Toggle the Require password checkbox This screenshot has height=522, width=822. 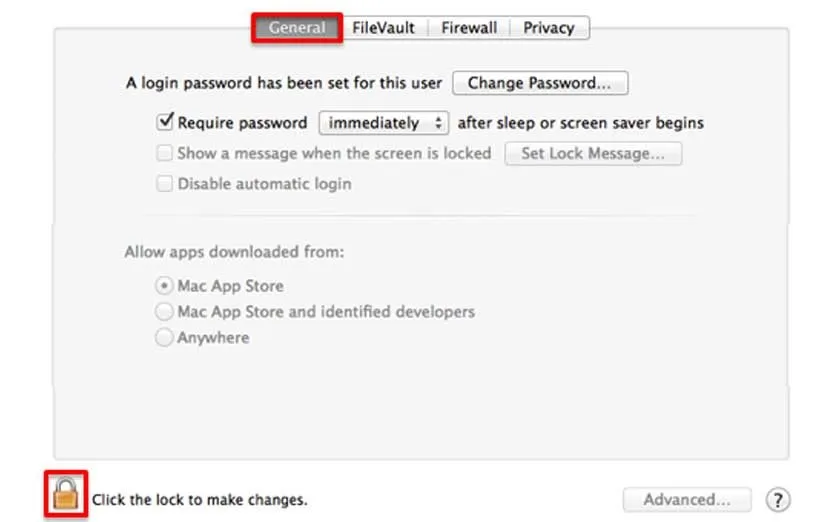[166, 123]
